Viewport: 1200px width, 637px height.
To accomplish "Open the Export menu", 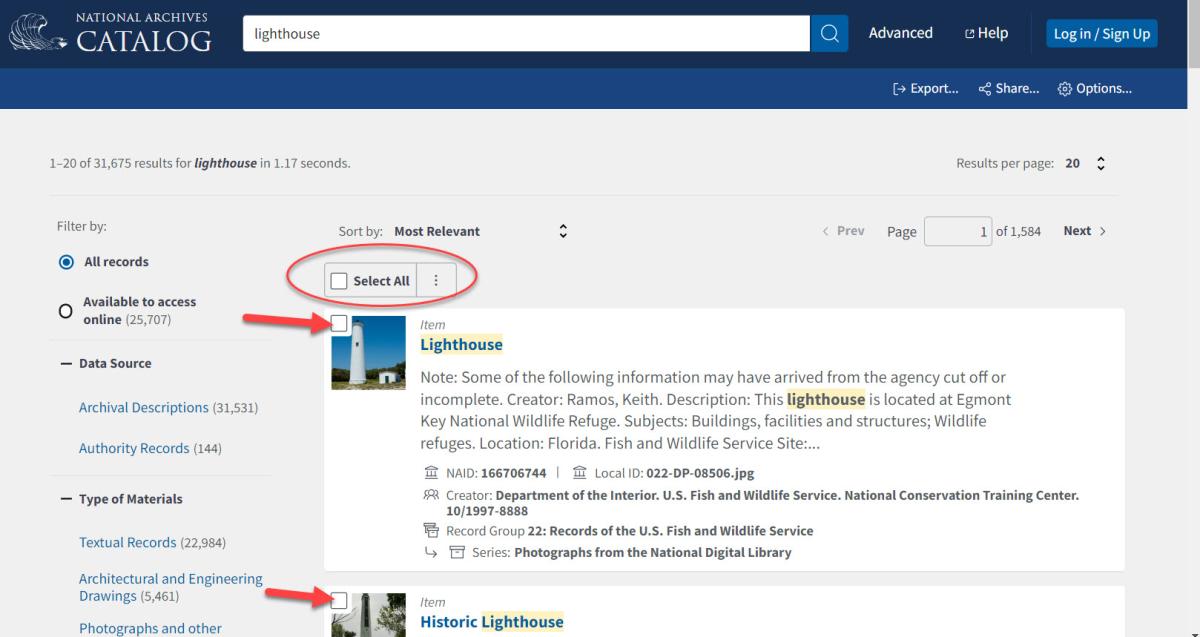I will pyautogui.click(x=925, y=88).
